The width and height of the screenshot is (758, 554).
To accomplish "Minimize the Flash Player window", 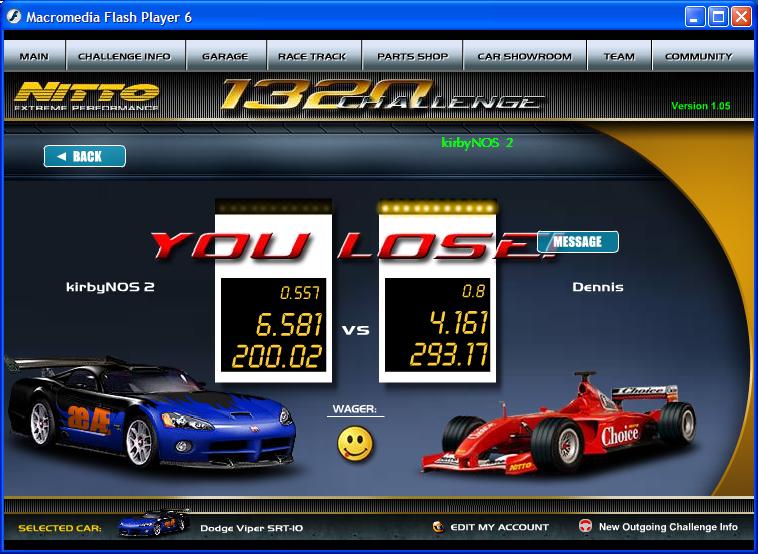I will [x=695, y=17].
